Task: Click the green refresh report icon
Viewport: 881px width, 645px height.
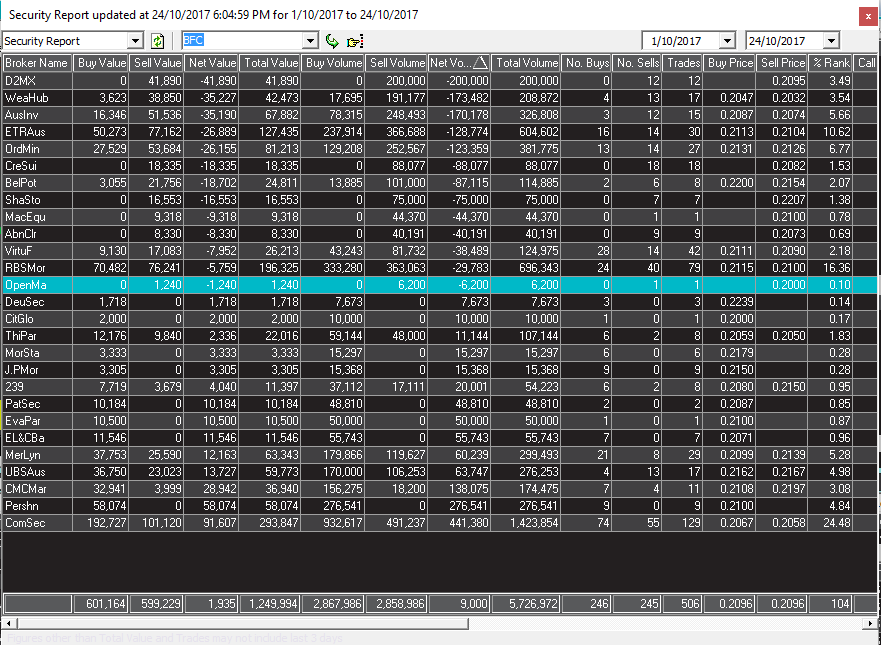Action: pos(158,41)
